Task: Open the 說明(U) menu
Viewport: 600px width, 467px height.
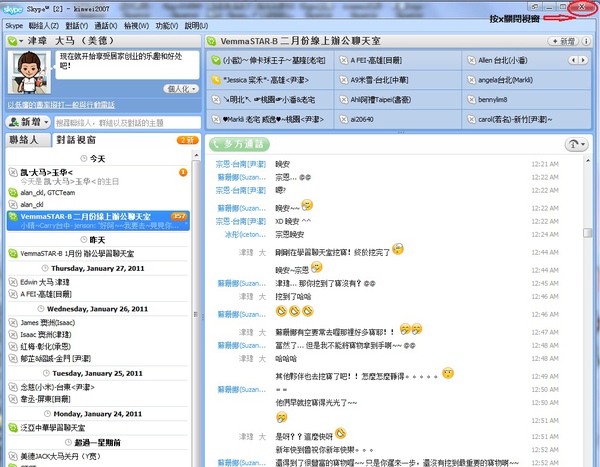Action: tap(196, 26)
